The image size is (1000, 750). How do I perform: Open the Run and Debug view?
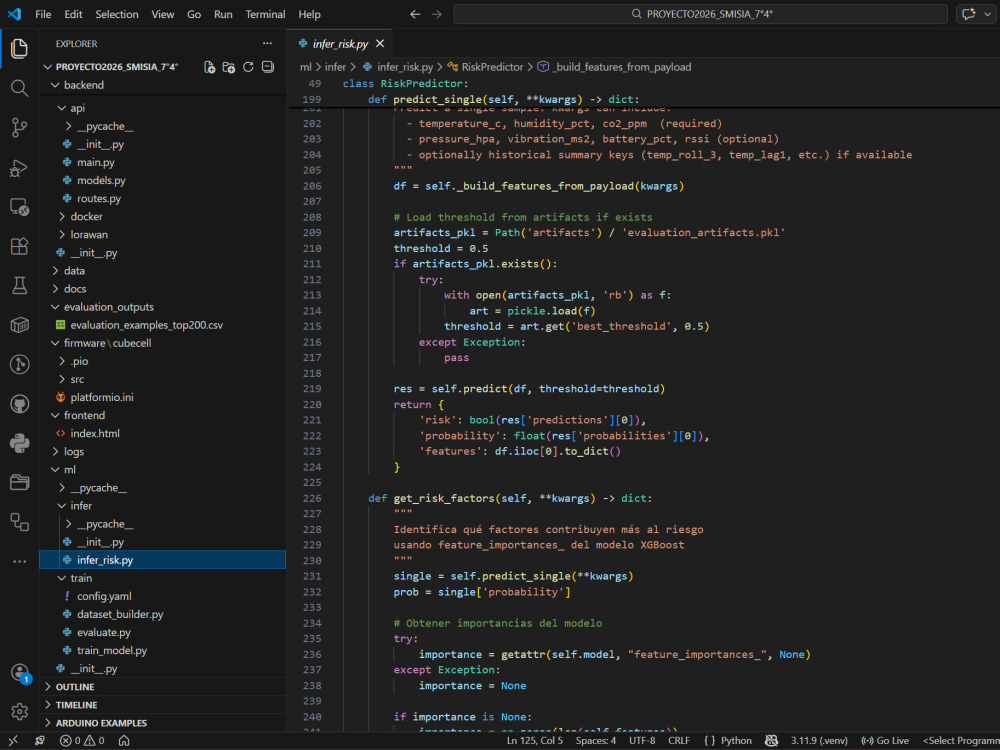[19, 168]
